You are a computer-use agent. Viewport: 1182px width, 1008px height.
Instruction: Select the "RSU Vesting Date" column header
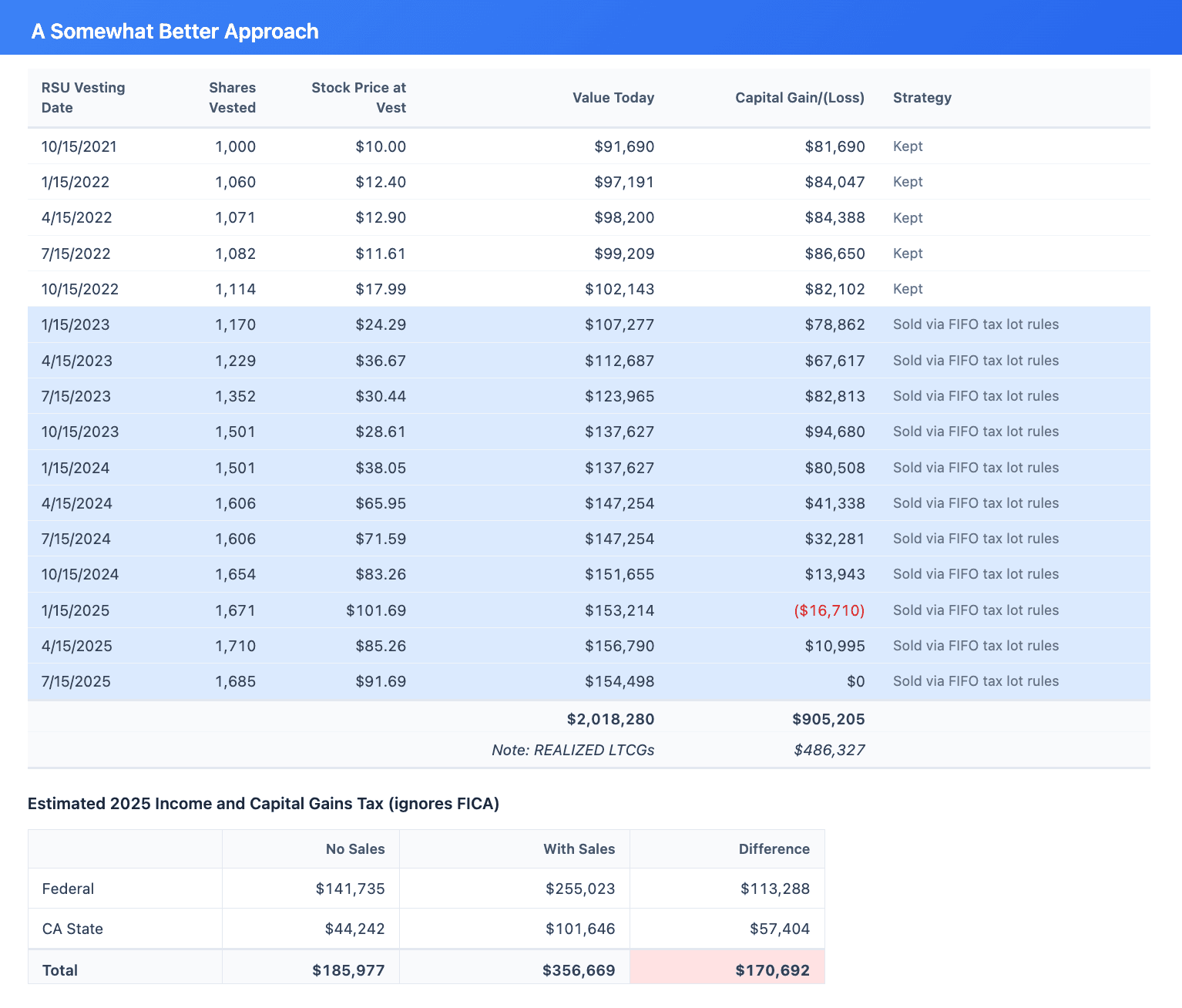tap(83, 97)
